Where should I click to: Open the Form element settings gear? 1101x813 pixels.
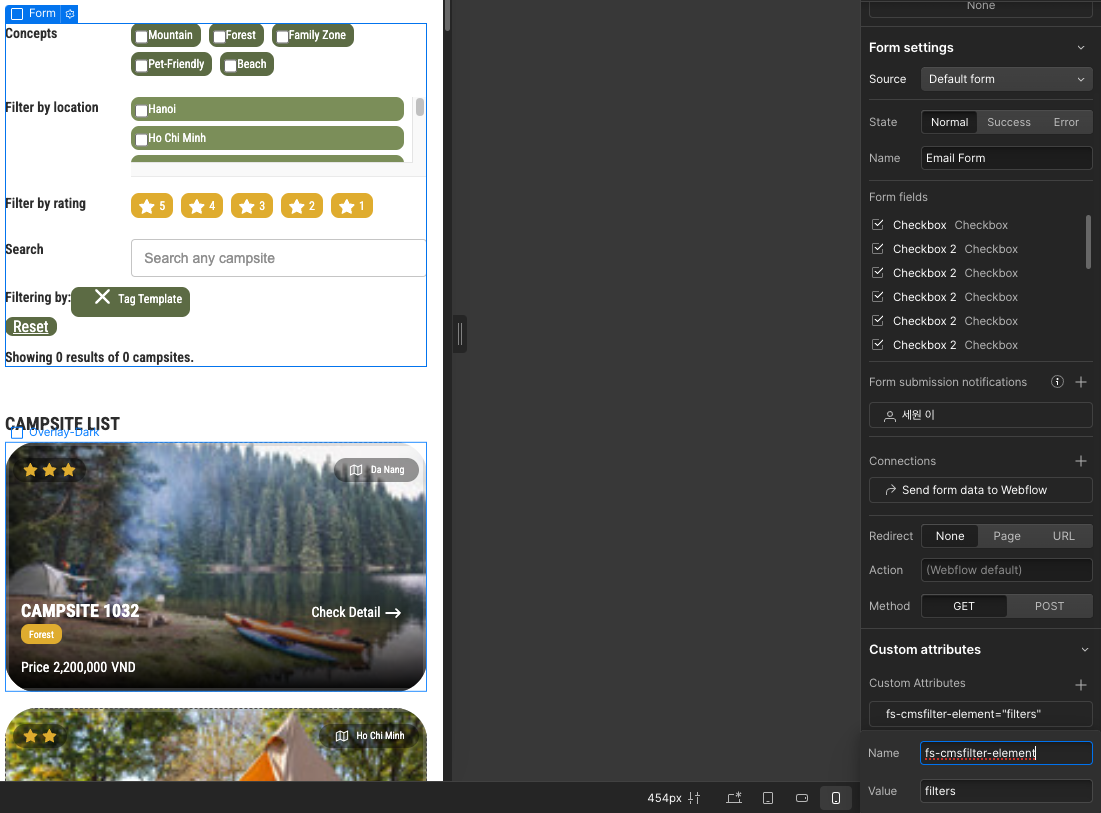[70, 13]
